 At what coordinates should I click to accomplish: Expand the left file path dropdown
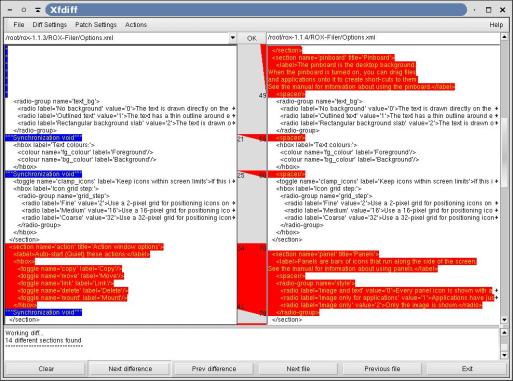(x=232, y=38)
